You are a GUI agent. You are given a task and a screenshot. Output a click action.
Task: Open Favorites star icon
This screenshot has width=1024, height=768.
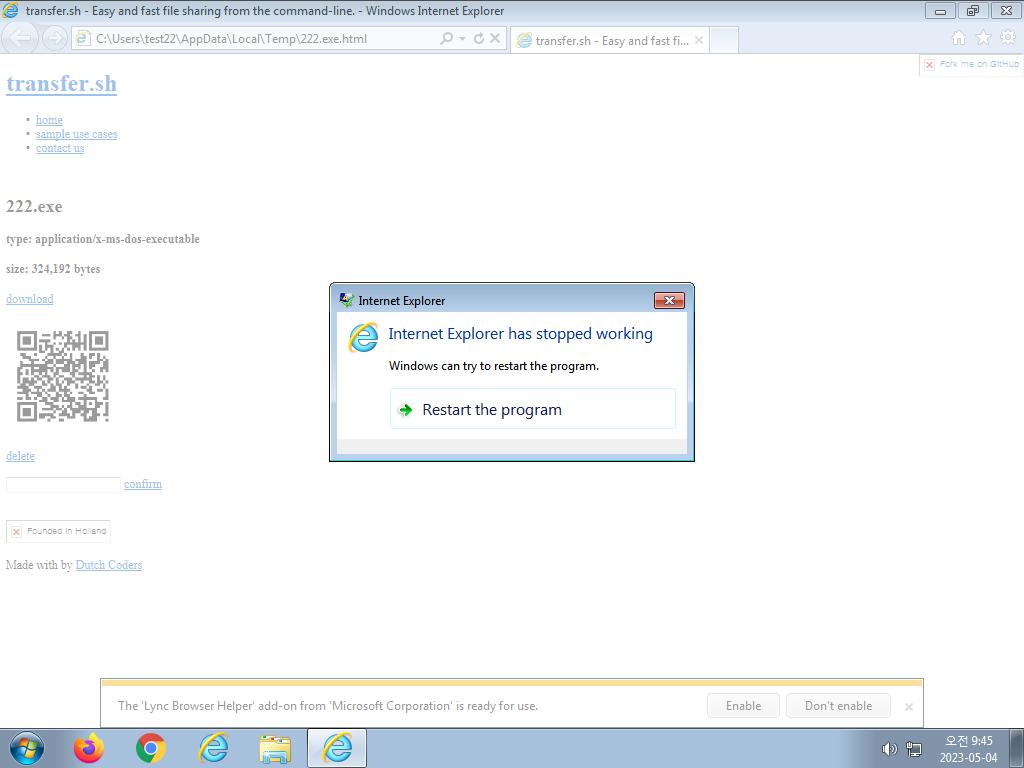pos(983,38)
